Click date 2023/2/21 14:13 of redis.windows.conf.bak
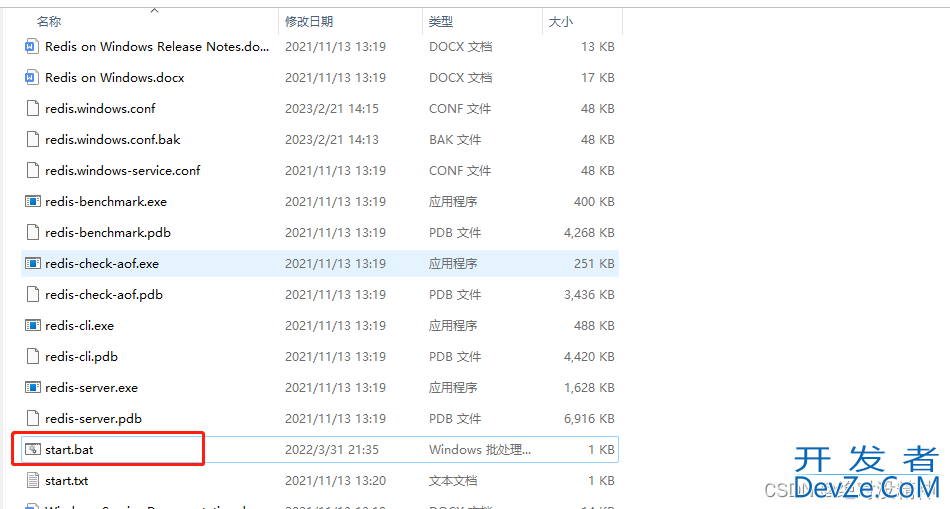The width and height of the screenshot is (950, 509). click(x=332, y=139)
